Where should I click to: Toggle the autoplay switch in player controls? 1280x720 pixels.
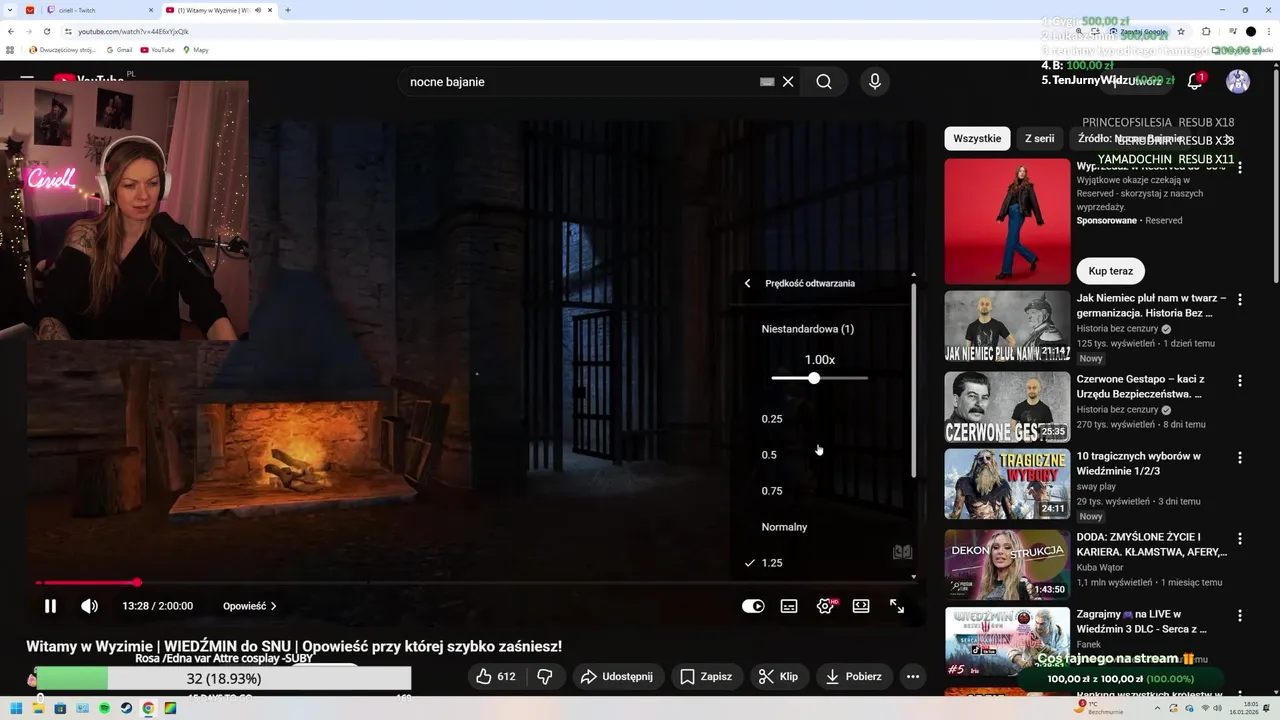753,606
